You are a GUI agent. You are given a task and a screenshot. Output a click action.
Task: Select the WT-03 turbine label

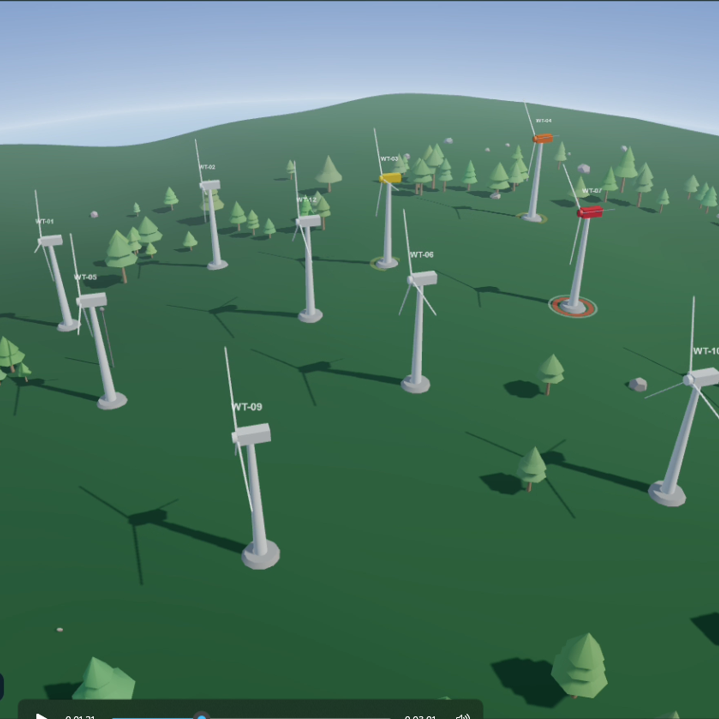(x=389, y=159)
